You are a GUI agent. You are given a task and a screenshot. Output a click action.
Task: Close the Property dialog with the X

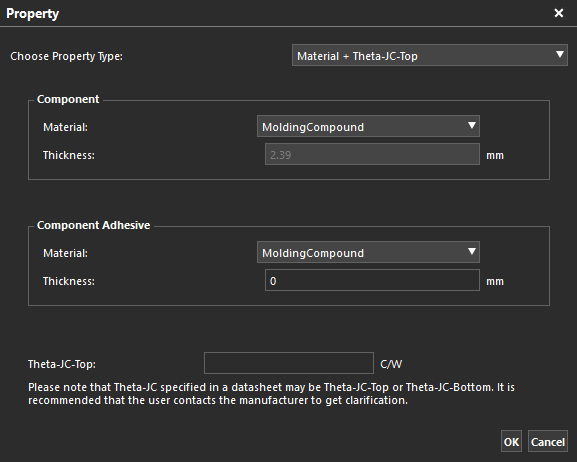point(559,13)
